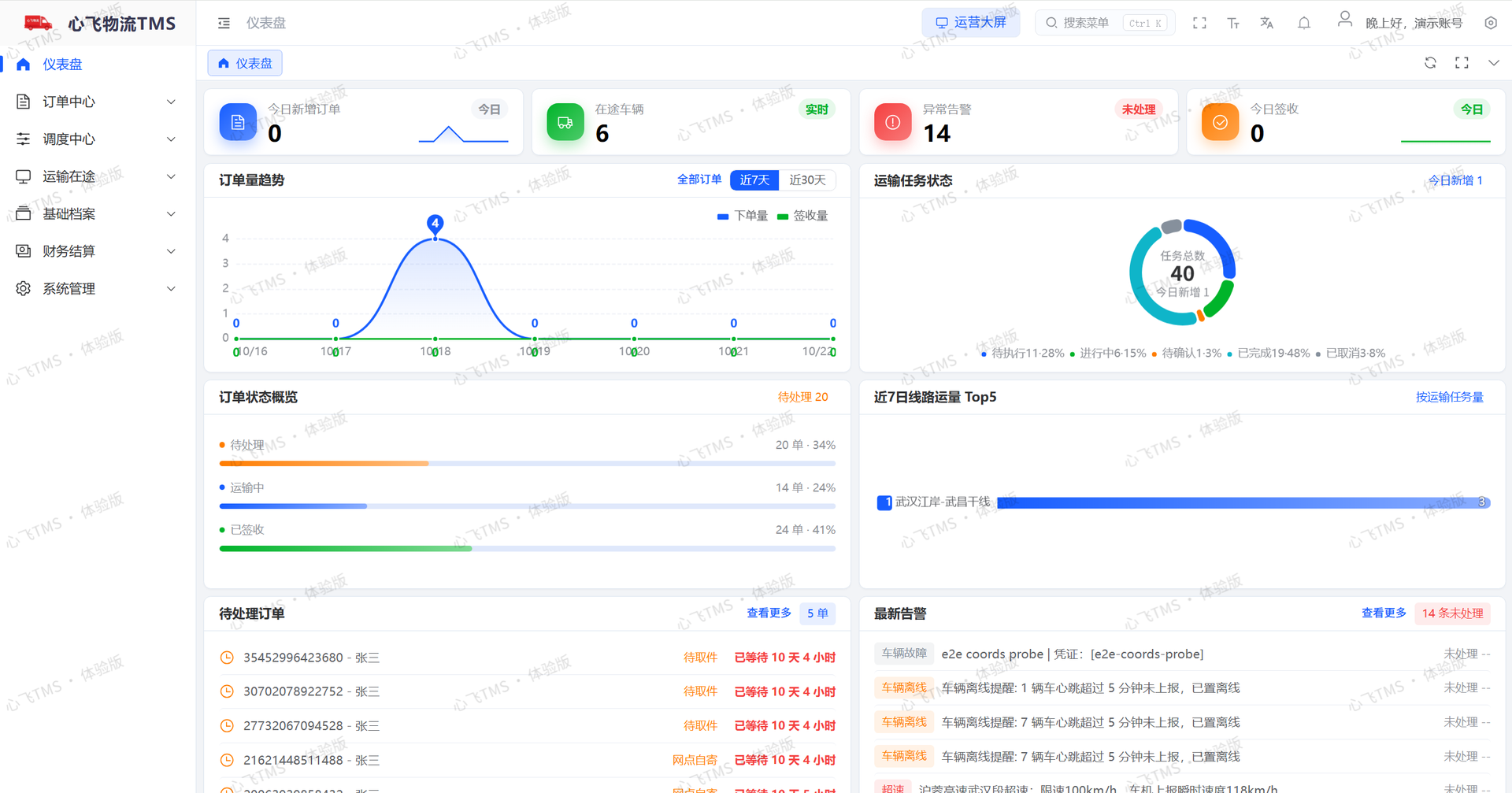This screenshot has width=1512, height=793.
Task: Open the notification bell
Action: pos(1304,24)
